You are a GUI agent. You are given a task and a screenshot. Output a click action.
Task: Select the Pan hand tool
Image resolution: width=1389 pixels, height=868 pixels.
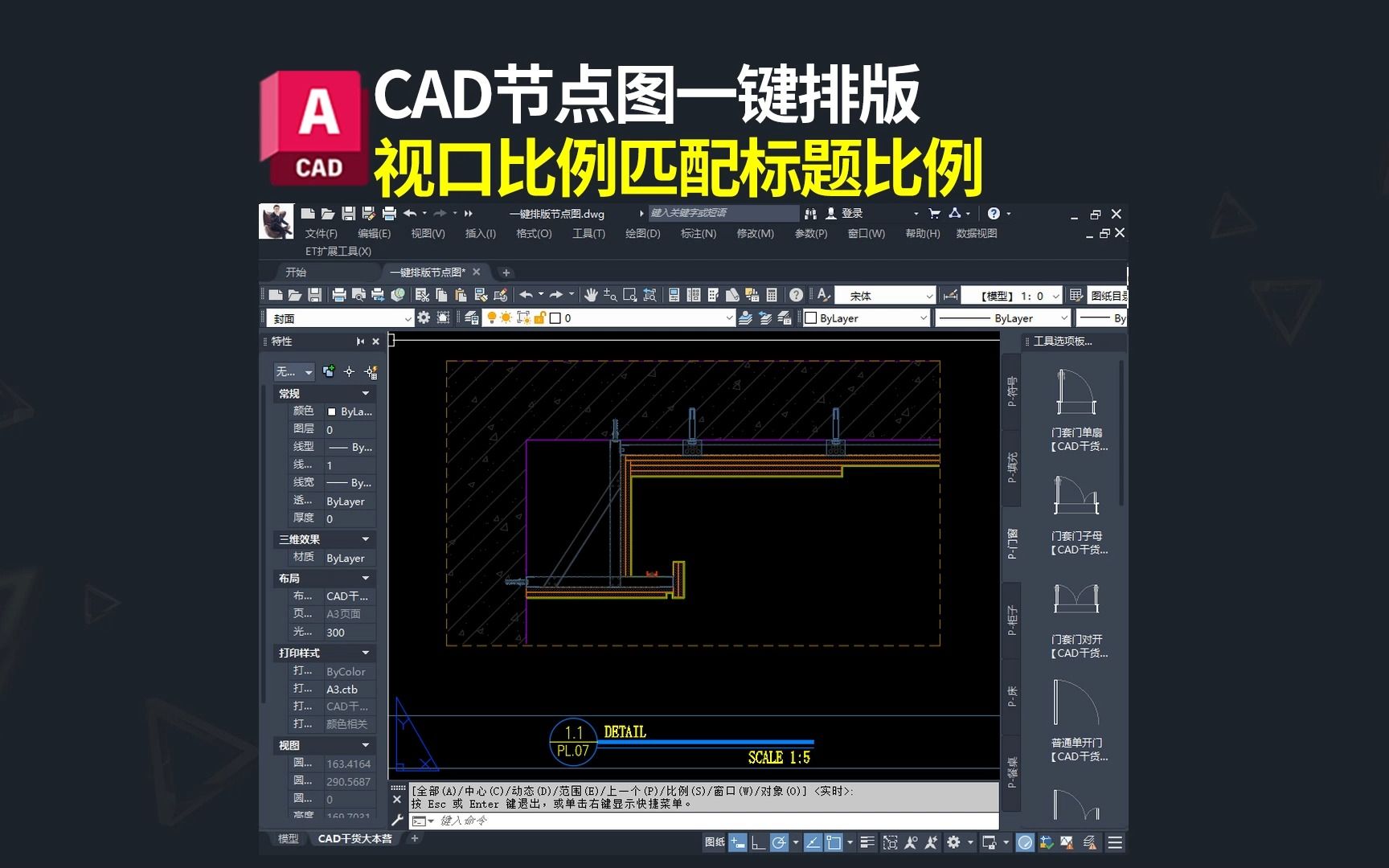tap(591, 296)
